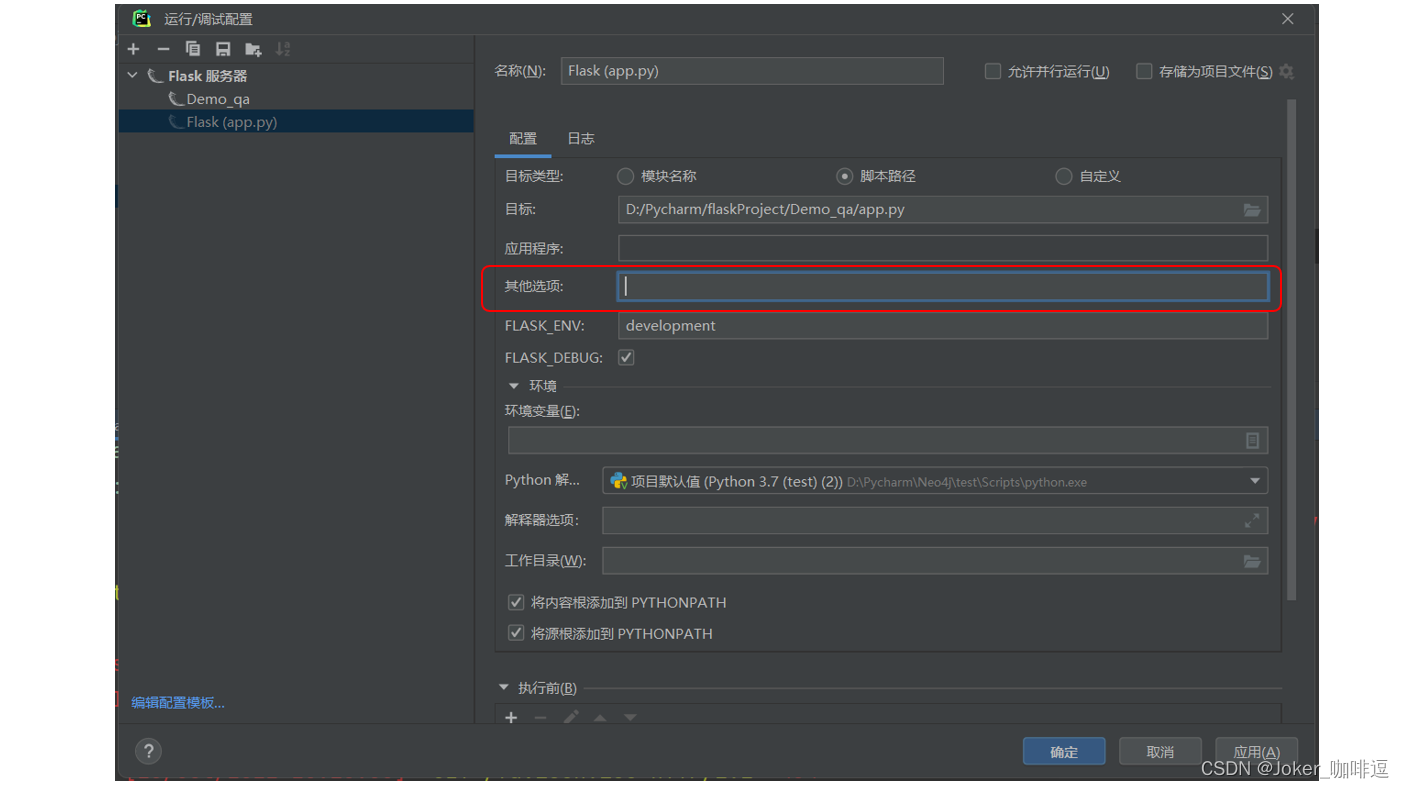Select the 模块名称 target type radio
This screenshot has width=1404, height=788.
click(626, 176)
